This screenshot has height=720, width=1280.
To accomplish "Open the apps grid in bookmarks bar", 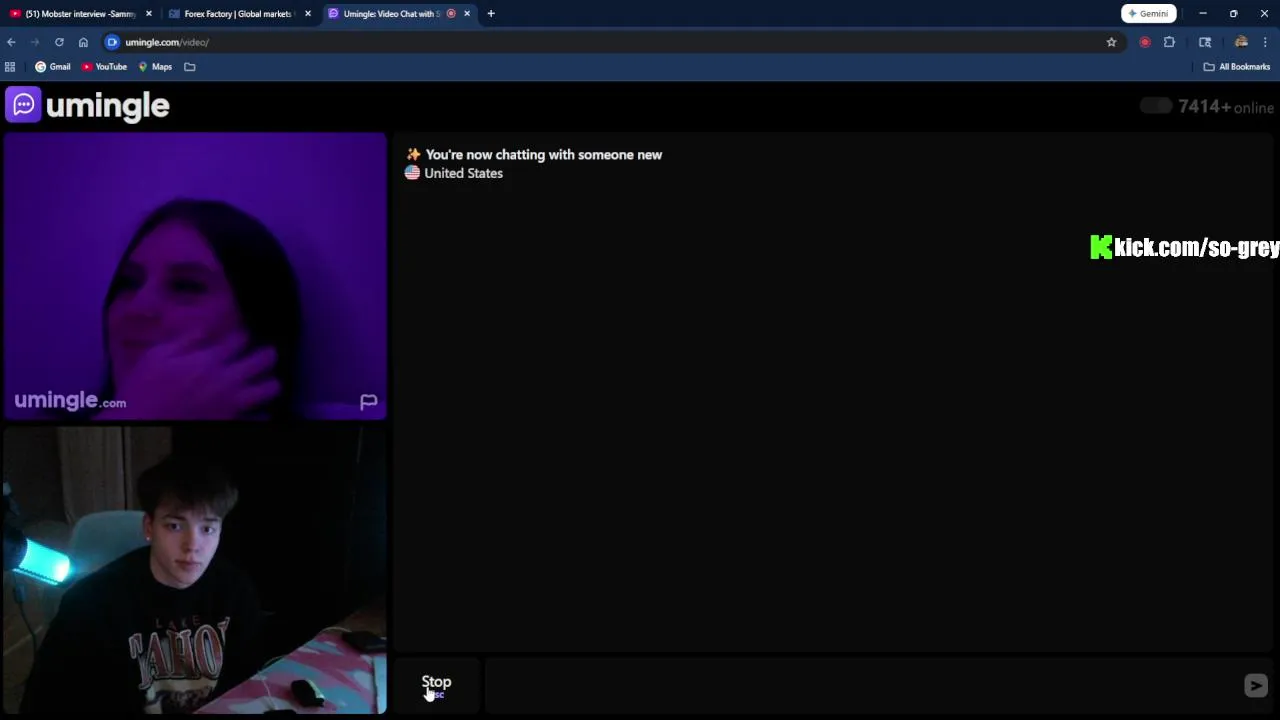I will coord(10,67).
